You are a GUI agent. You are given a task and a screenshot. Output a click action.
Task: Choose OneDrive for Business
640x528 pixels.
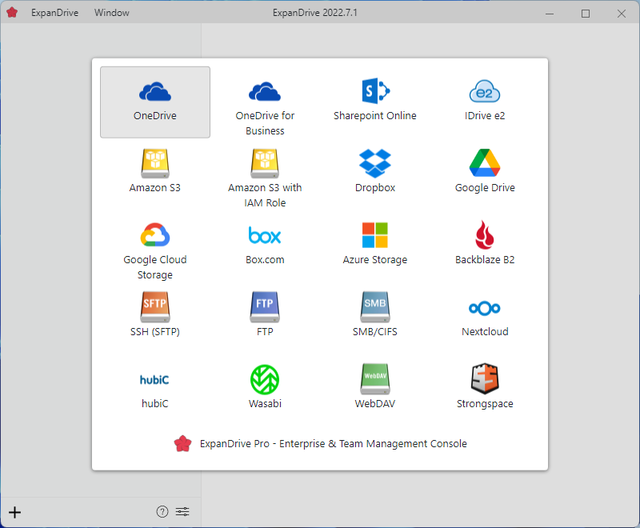pyautogui.click(x=265, y=92)
